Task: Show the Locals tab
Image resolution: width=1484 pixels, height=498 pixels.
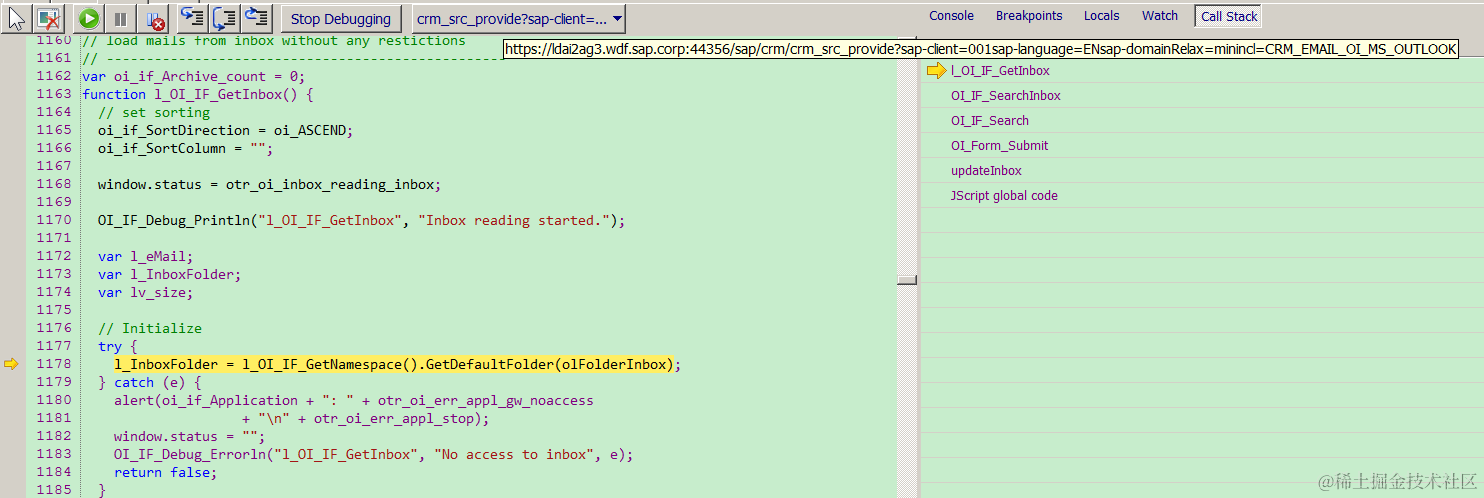Action: click(1101, 16)
